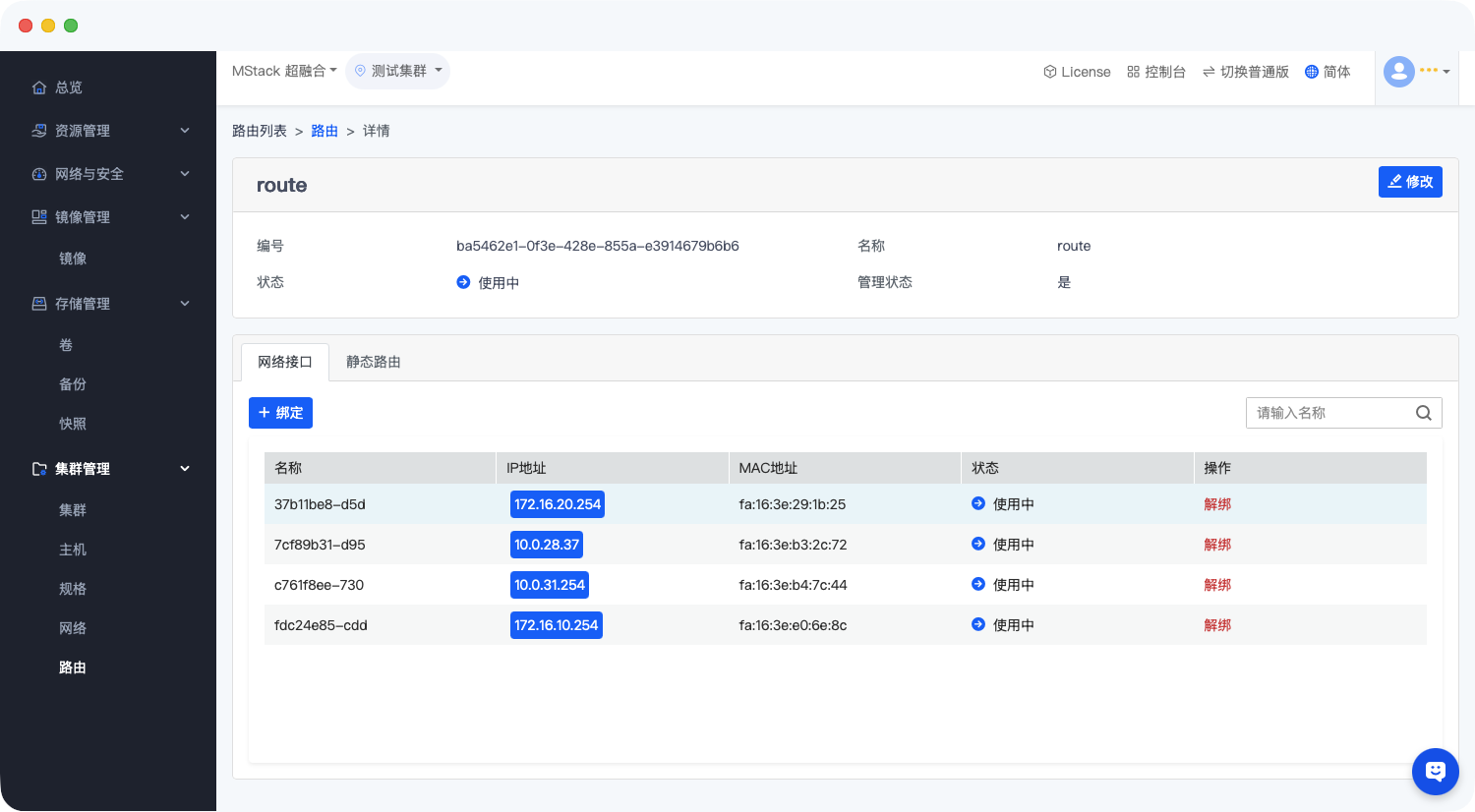Click 切换普通版 to switch version

[x=1245, y=72]
